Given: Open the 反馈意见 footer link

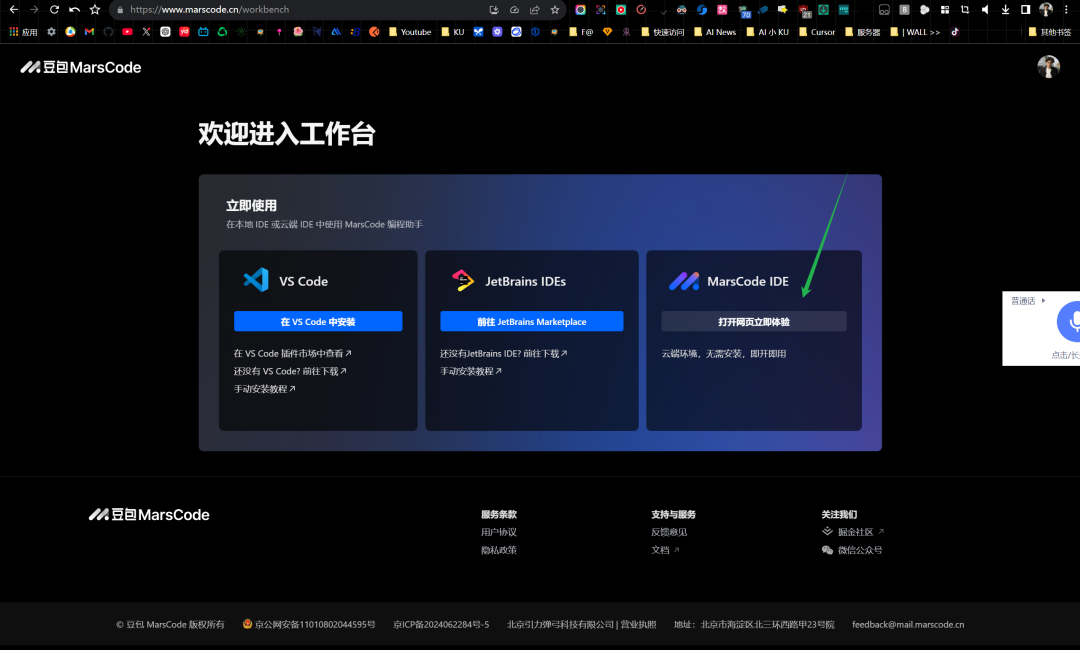Looking at the screenshot, I should [x=669, y=532].
